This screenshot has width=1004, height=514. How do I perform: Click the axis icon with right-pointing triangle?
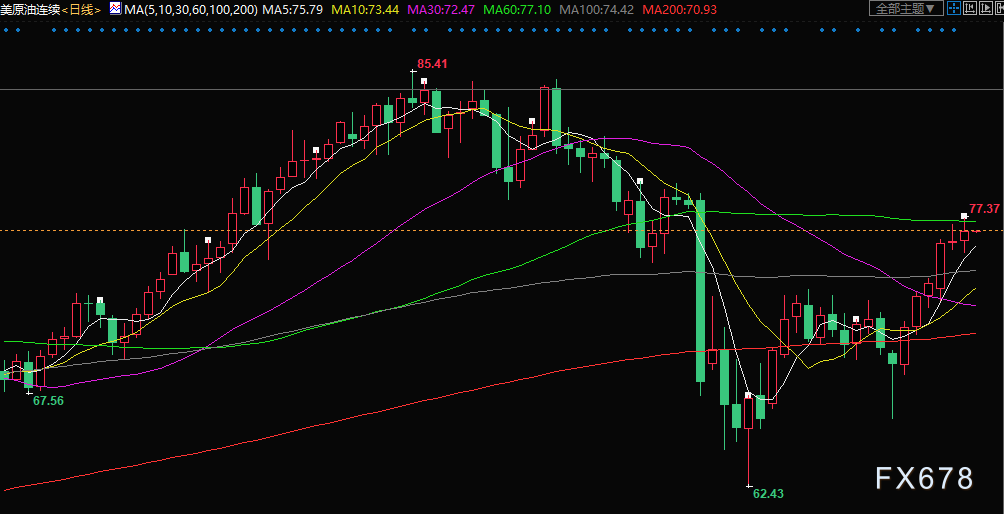click(x=986, y=8)
